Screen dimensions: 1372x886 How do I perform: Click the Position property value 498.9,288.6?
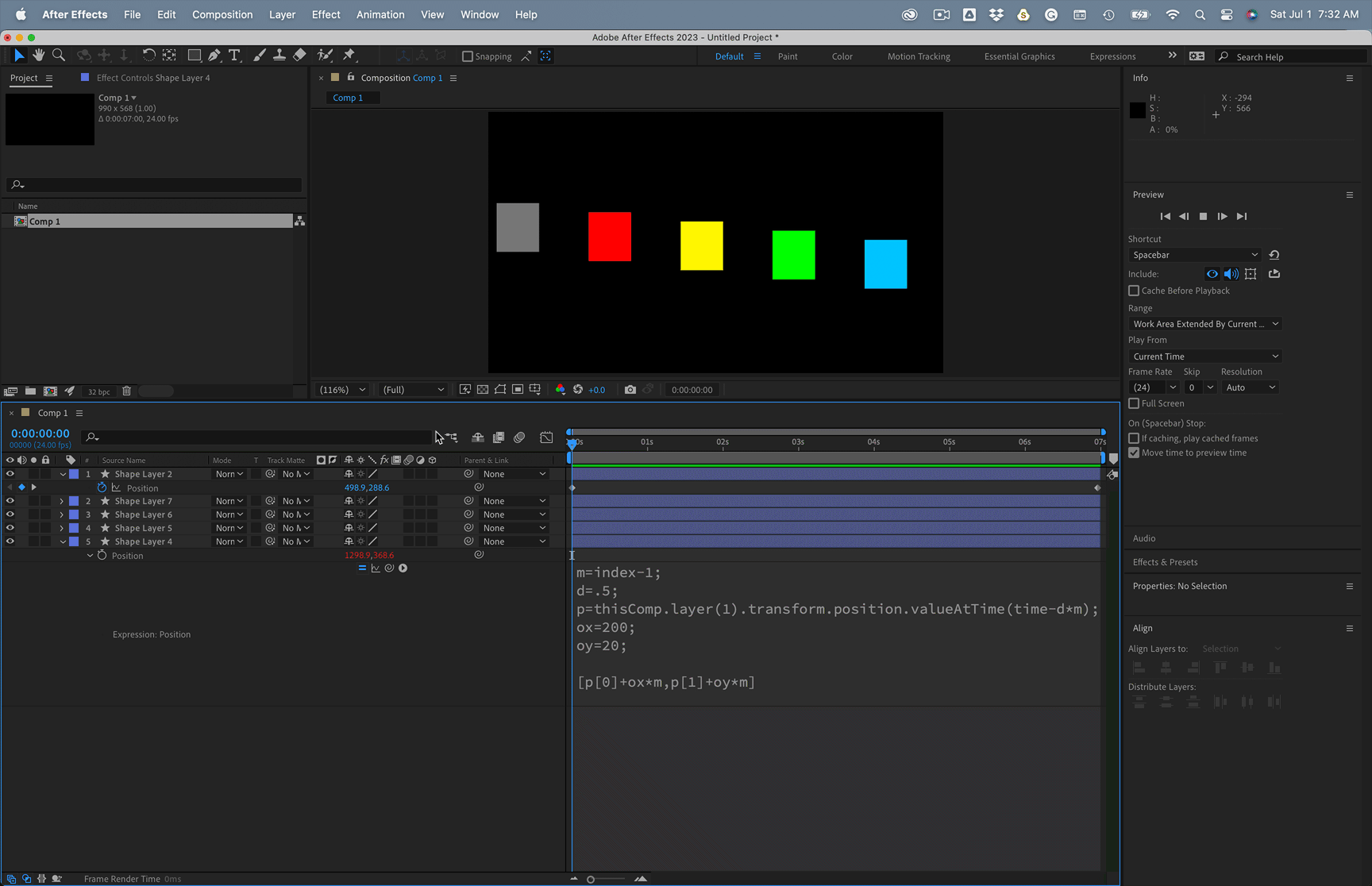(367, 487)
